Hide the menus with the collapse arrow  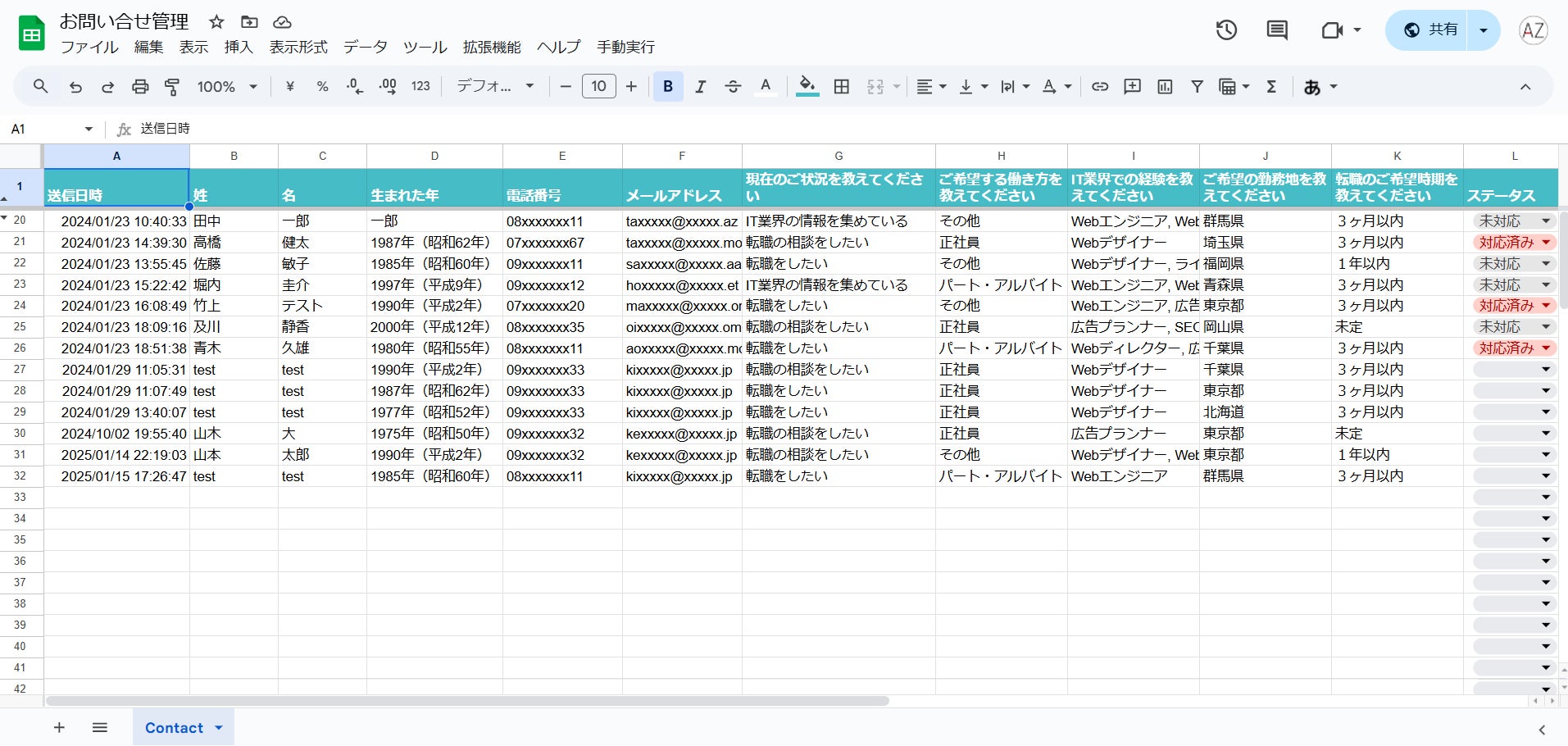coord(1525,86)
